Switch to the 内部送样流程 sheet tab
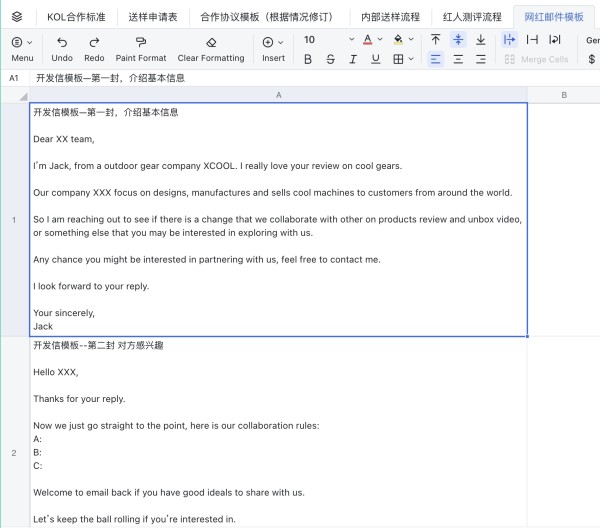 390,17
